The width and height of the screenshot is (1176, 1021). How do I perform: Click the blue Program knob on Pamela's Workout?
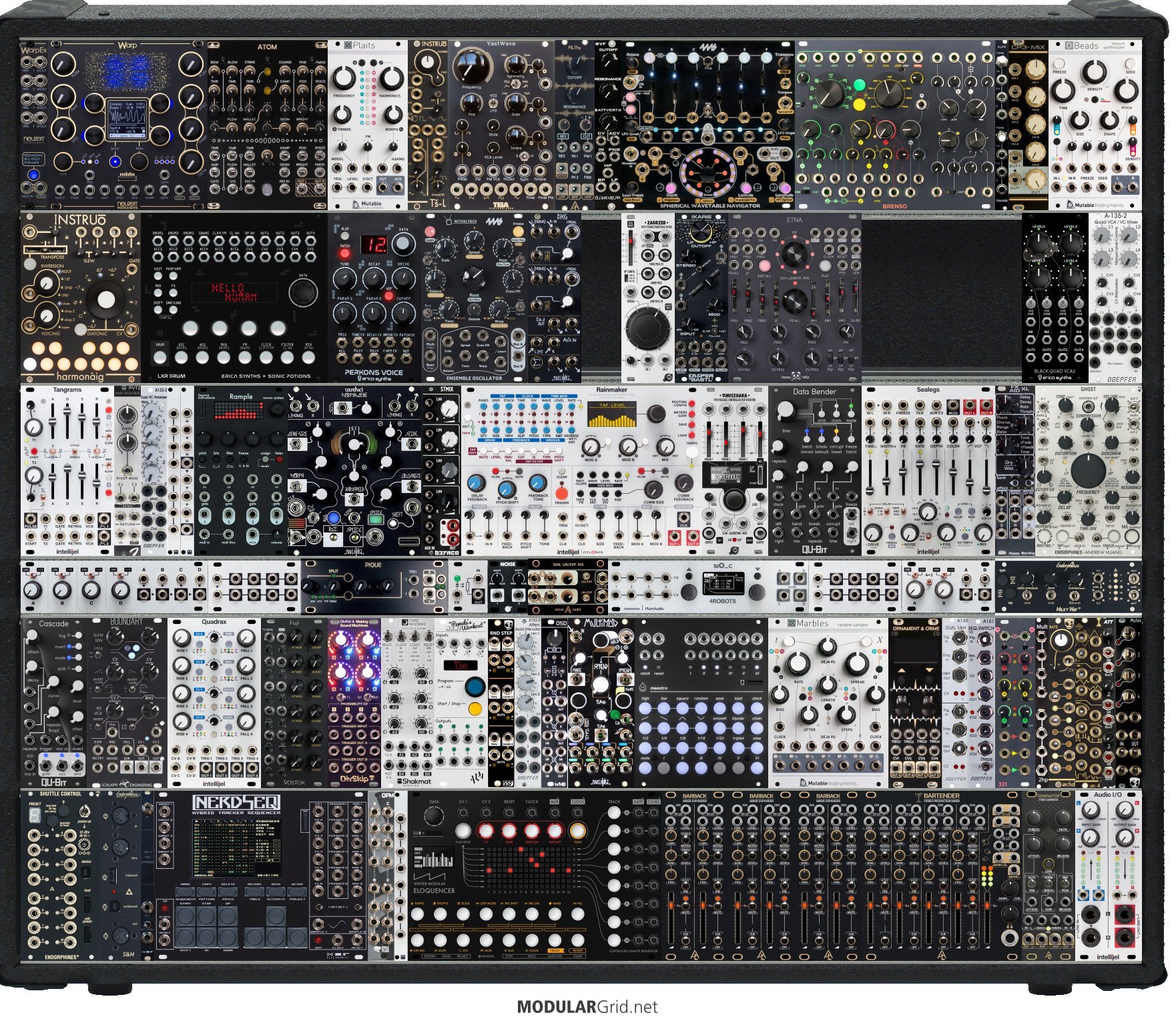[475, 685]
